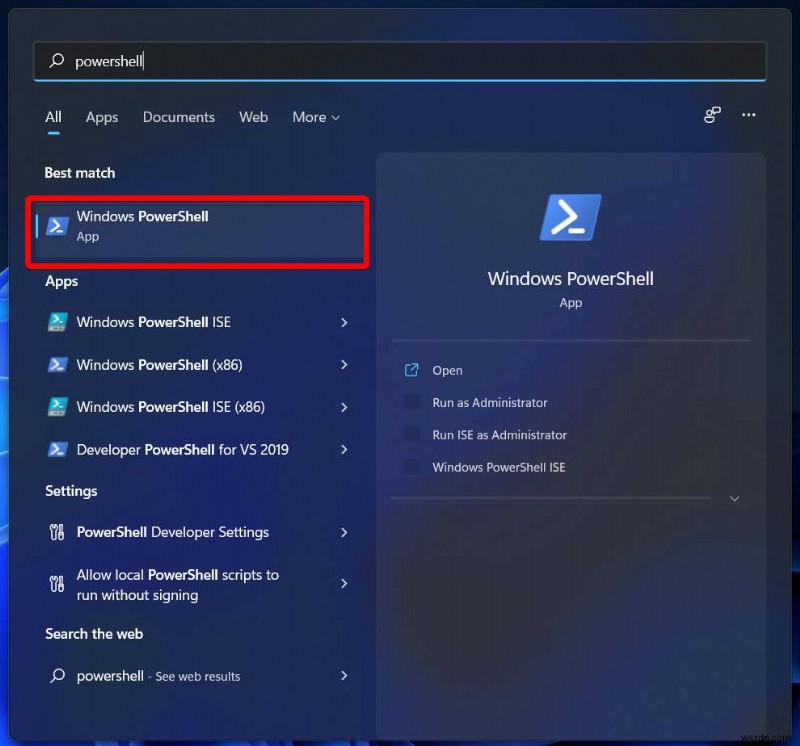This screenshot has height=746, width=800.
Task: Open the ellipsis options menu top right
Action: pos(748,116)
